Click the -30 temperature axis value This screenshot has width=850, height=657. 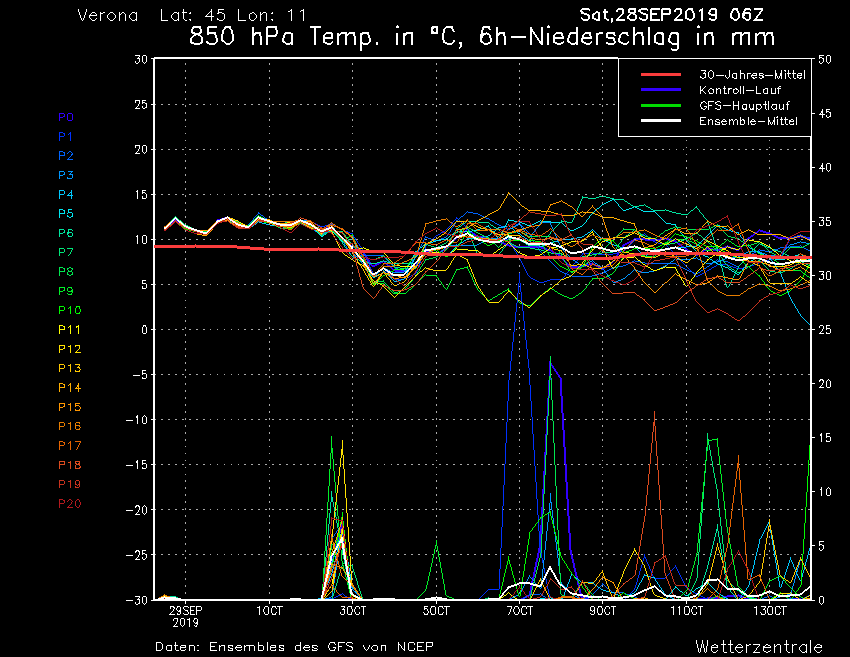[x=137, y=600]
